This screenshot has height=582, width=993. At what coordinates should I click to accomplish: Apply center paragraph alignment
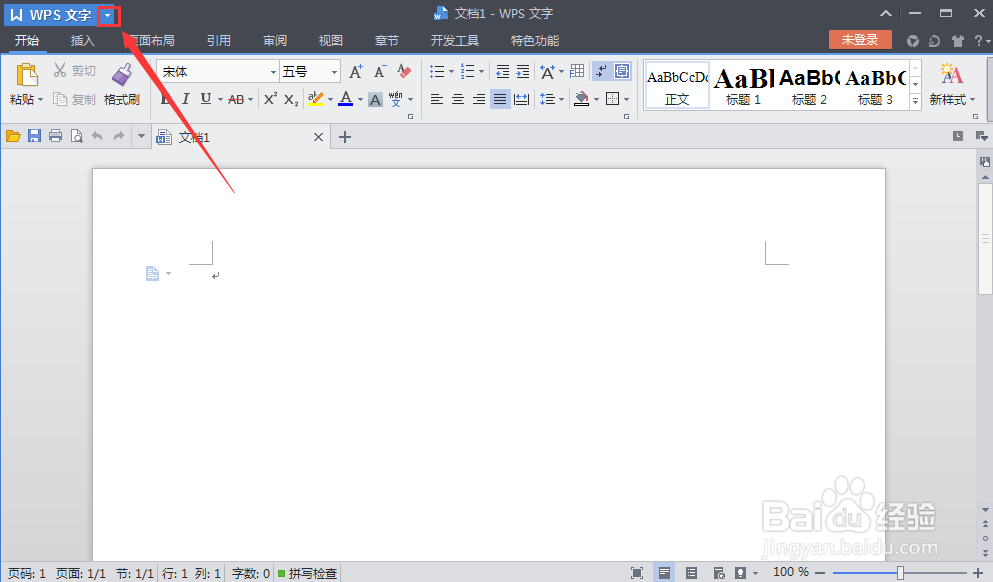[x=458, y=96]
